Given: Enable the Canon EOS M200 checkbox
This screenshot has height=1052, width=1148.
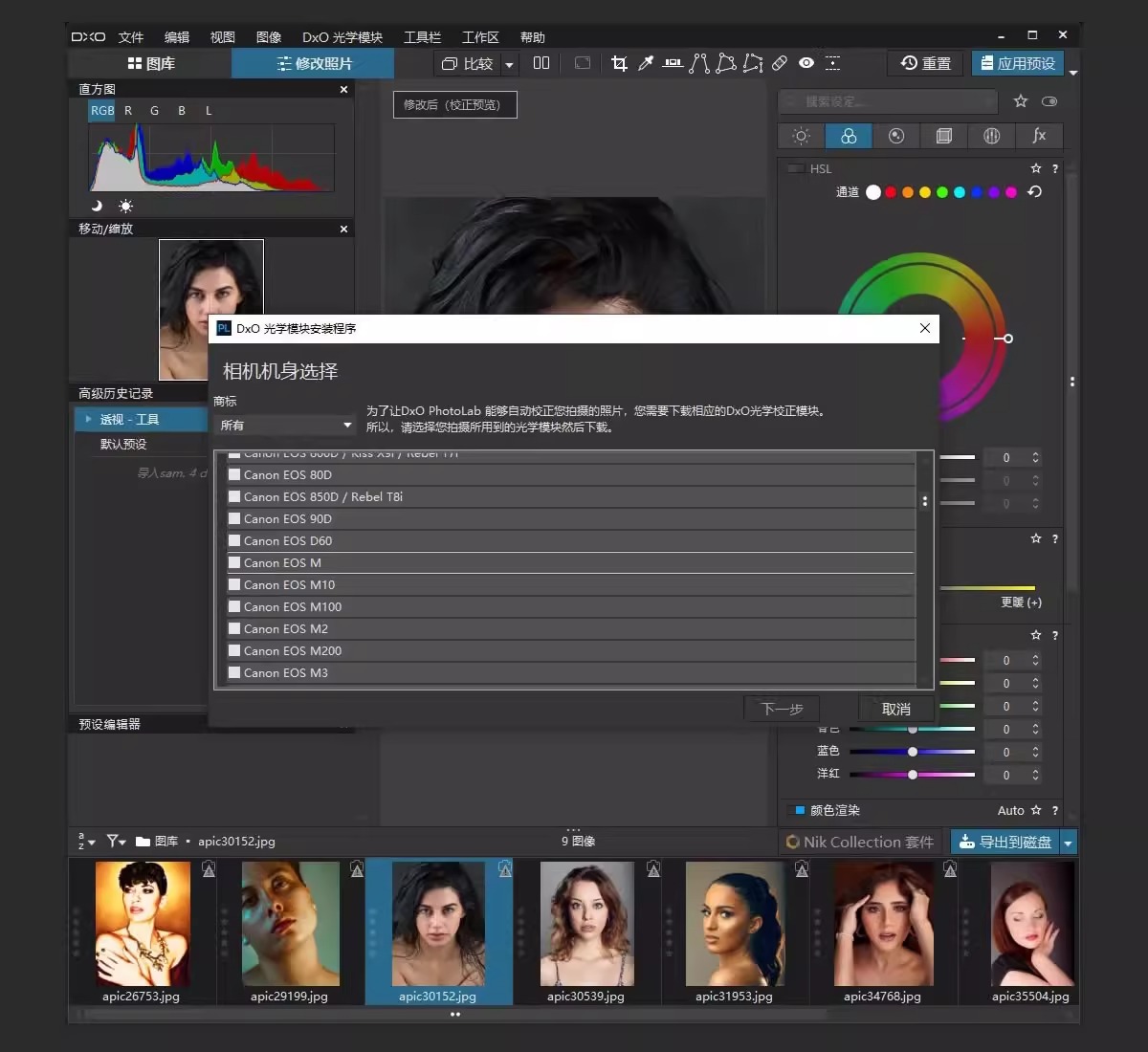Looking at the screenshot, I should (x=234, y=650).
